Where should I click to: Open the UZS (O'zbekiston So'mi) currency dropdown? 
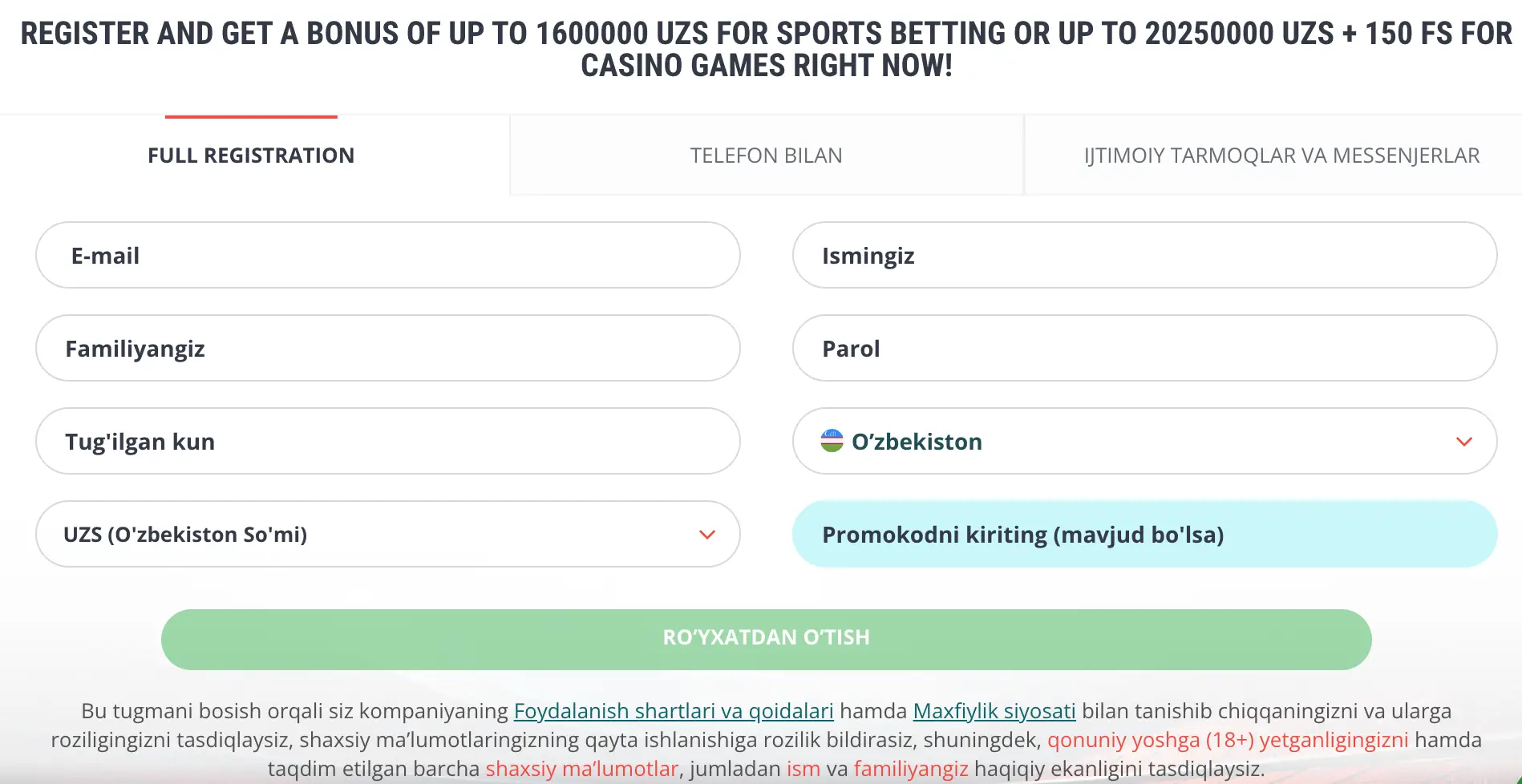(387, 534)
